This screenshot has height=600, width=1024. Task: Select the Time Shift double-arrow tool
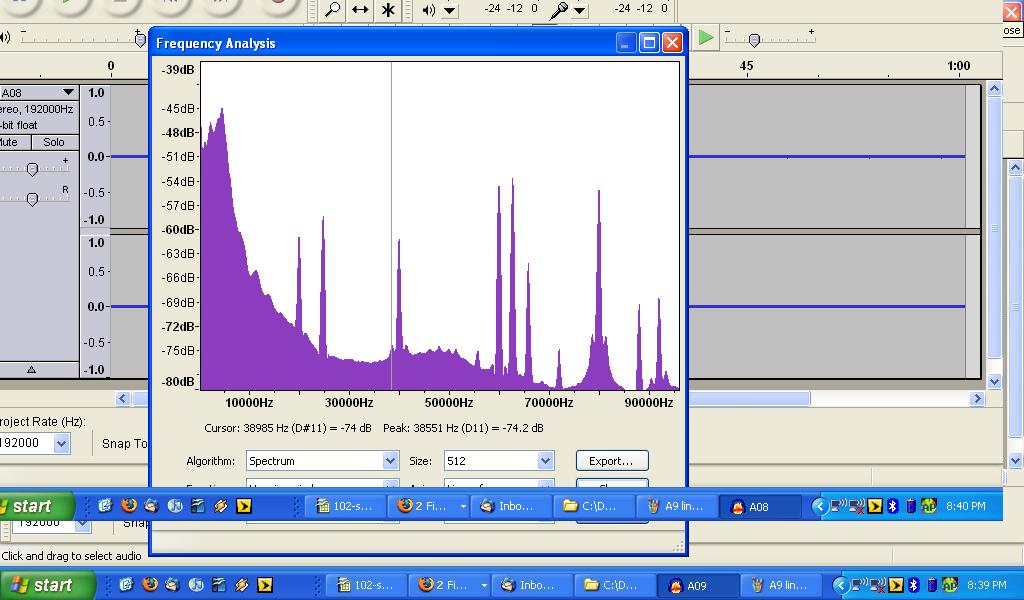[x=360, y=10]
